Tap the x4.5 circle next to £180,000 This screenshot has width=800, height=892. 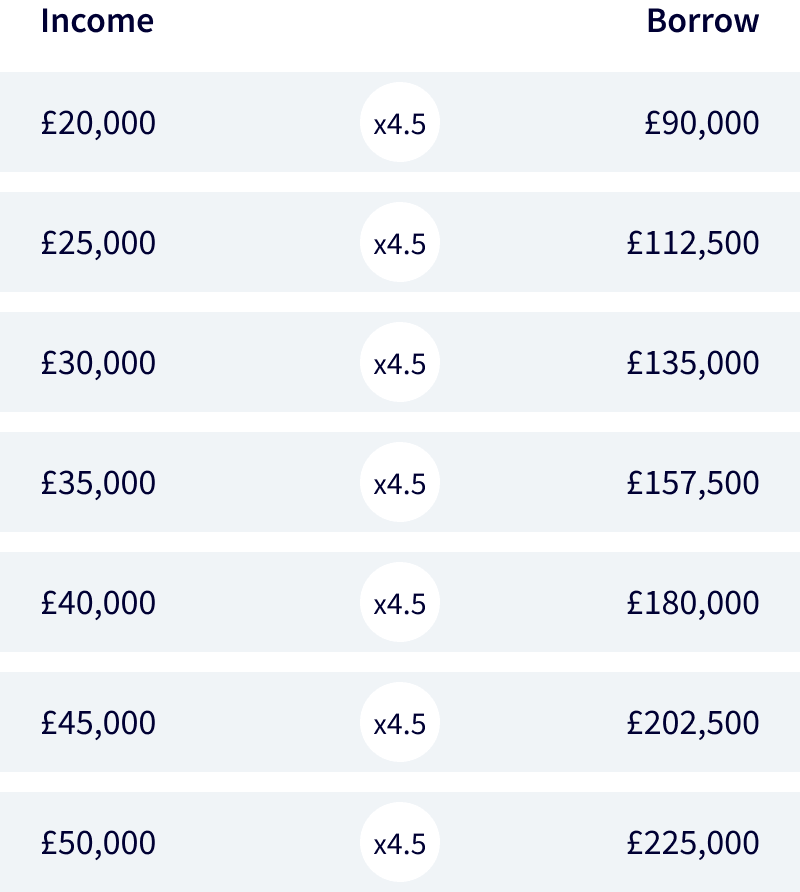tap(400, 603)
